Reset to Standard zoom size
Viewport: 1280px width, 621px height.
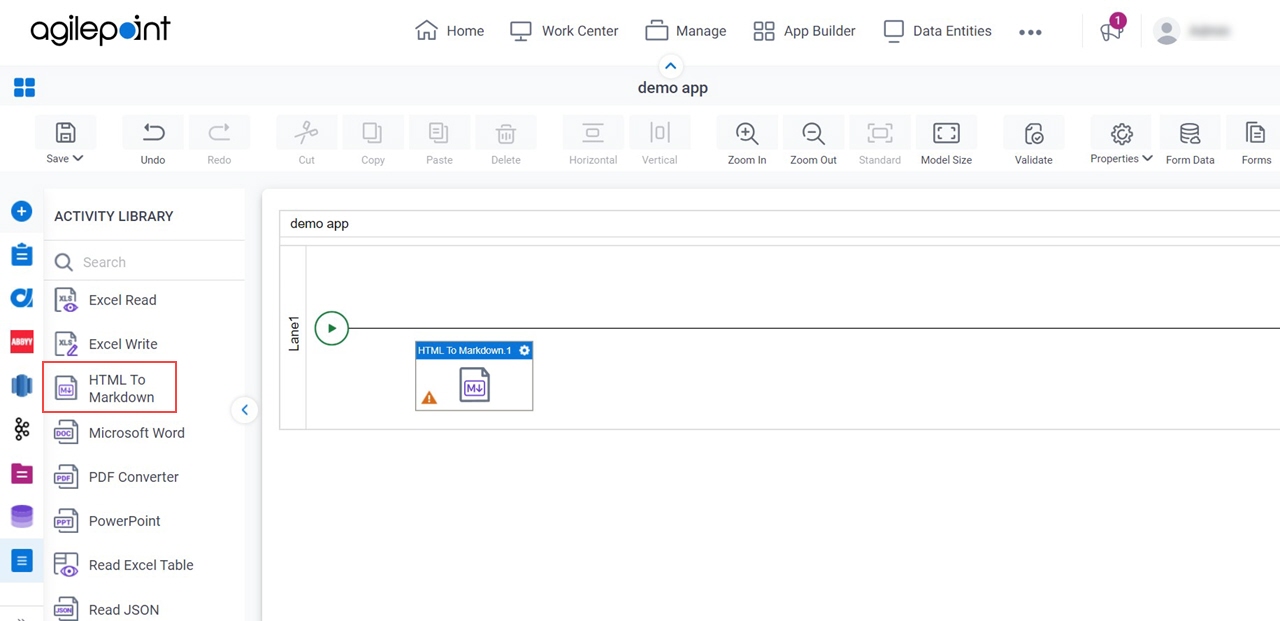pyautogui.click(x=880, y=133)
